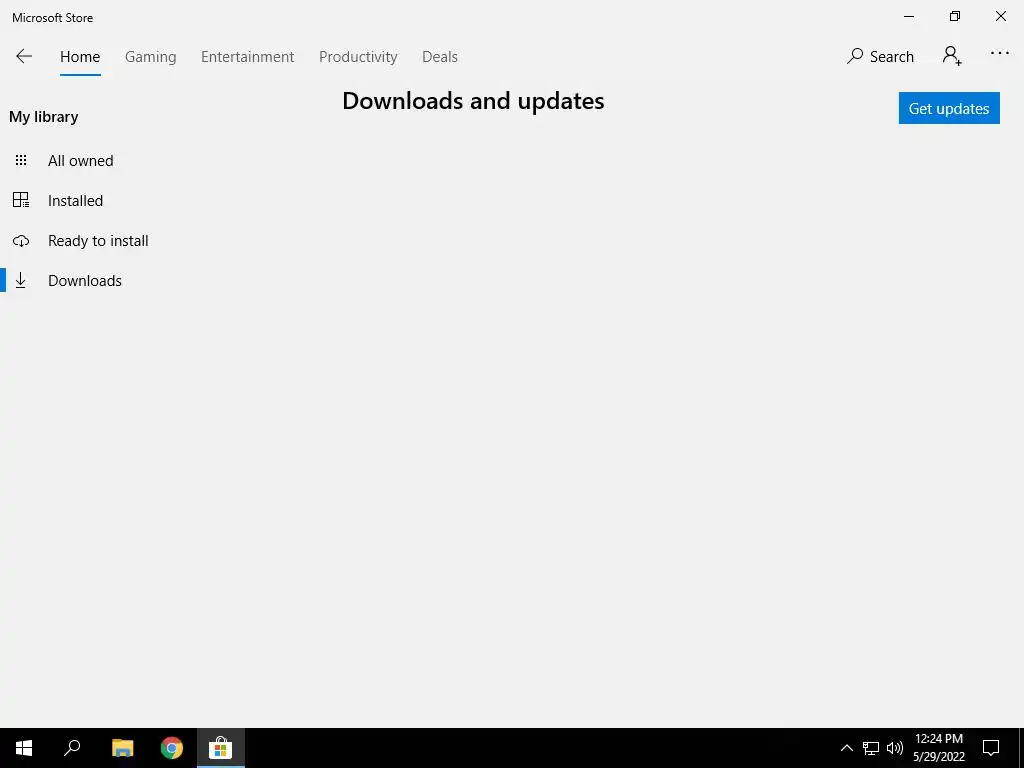This screenshot has width=1024, height=768.
Task: Open the Action Center notifications icon
Action: [x=991, y=748]
